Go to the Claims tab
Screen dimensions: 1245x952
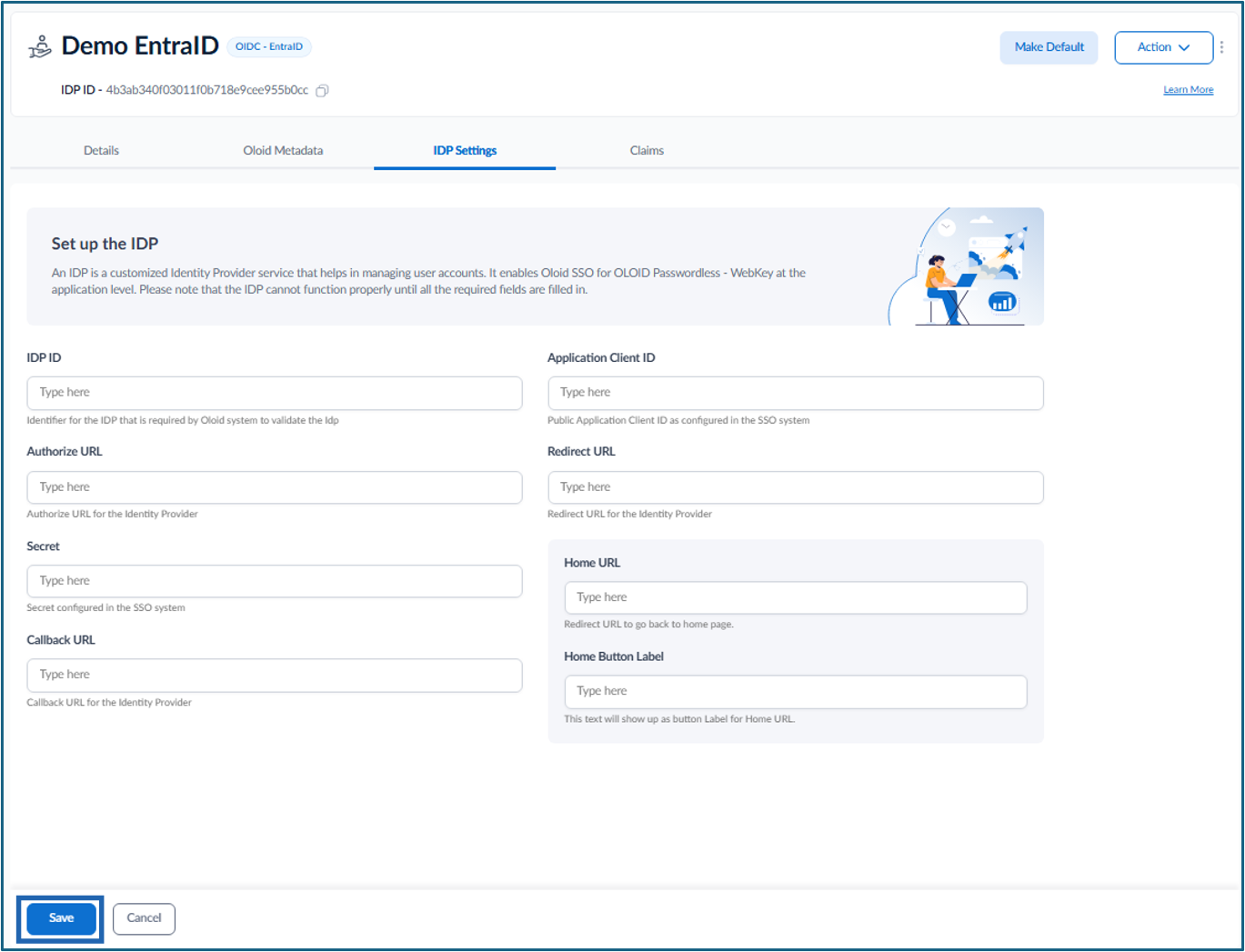[x=647, y=151]
